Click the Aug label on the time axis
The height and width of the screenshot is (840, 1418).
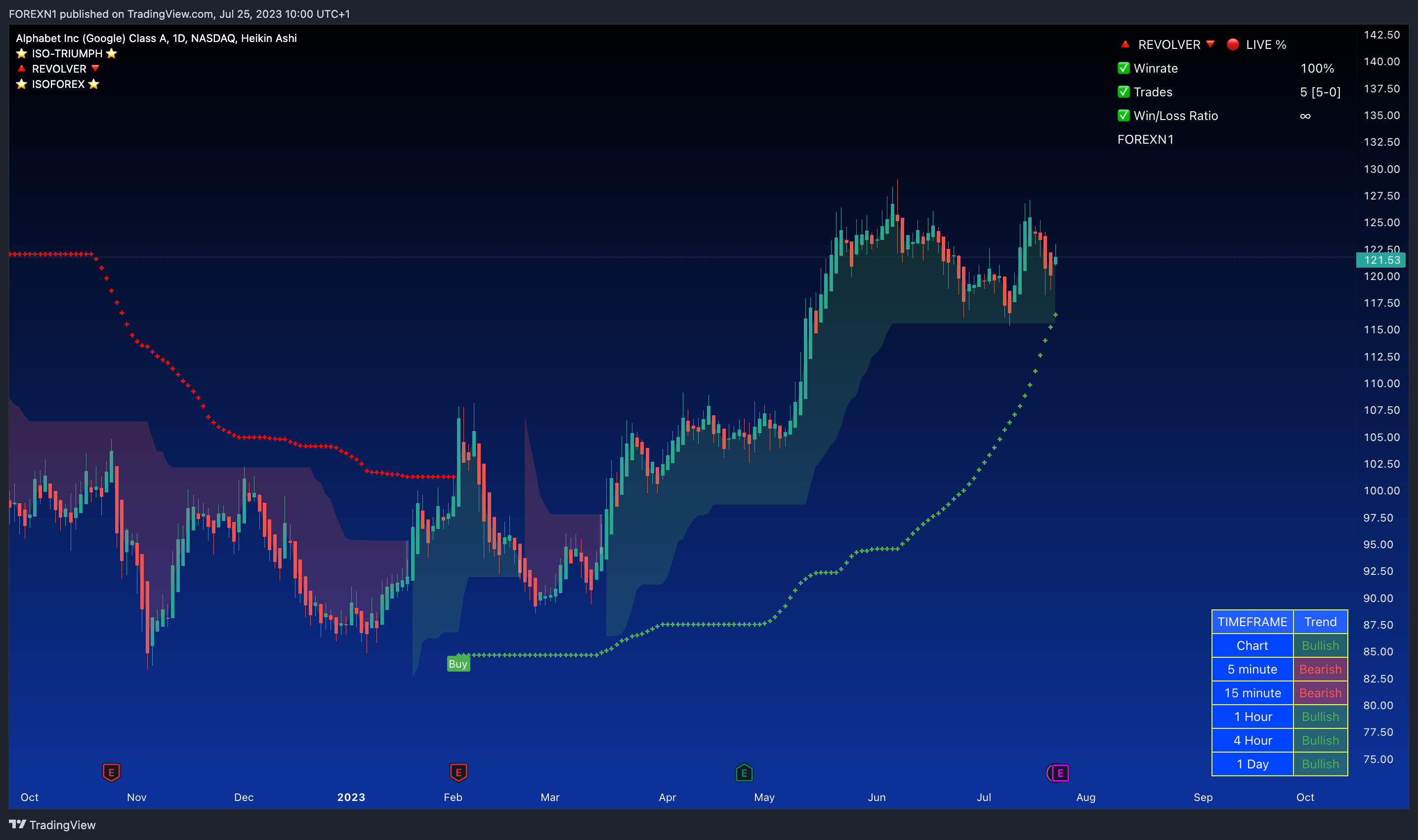(1085, 797)
